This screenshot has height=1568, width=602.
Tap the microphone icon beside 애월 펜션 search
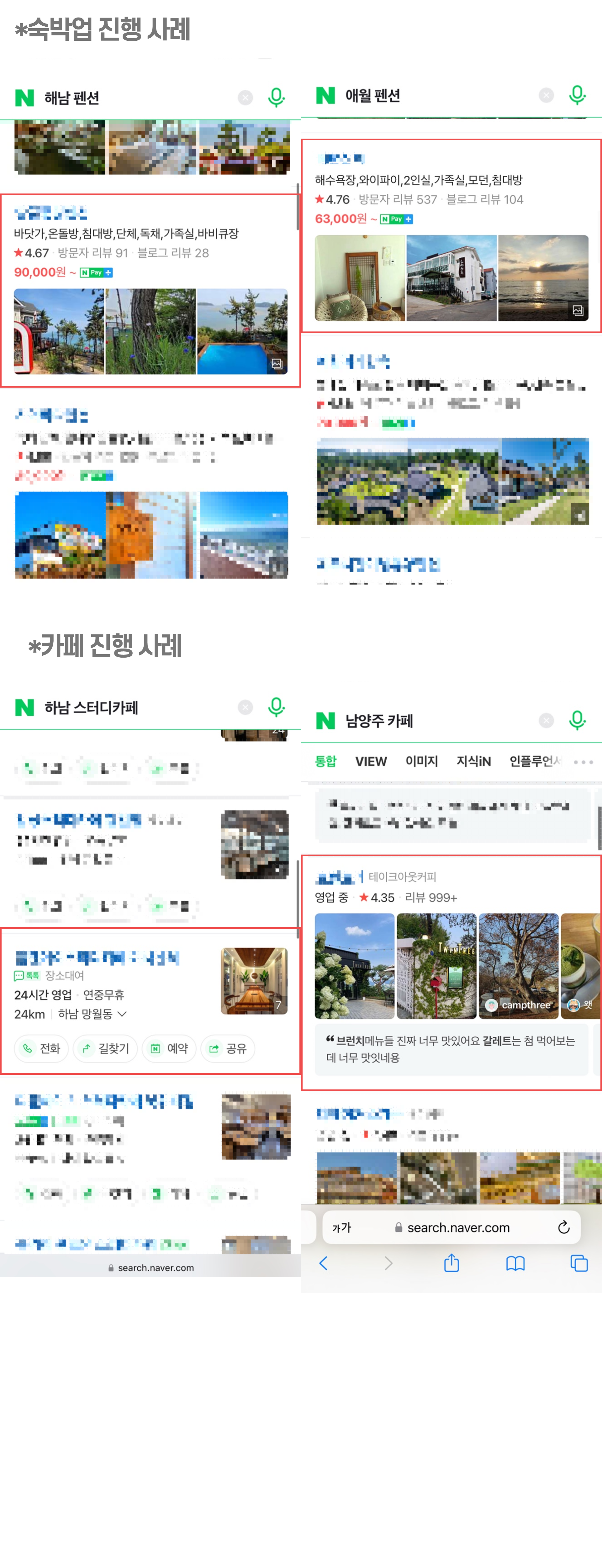coord(577,95)
